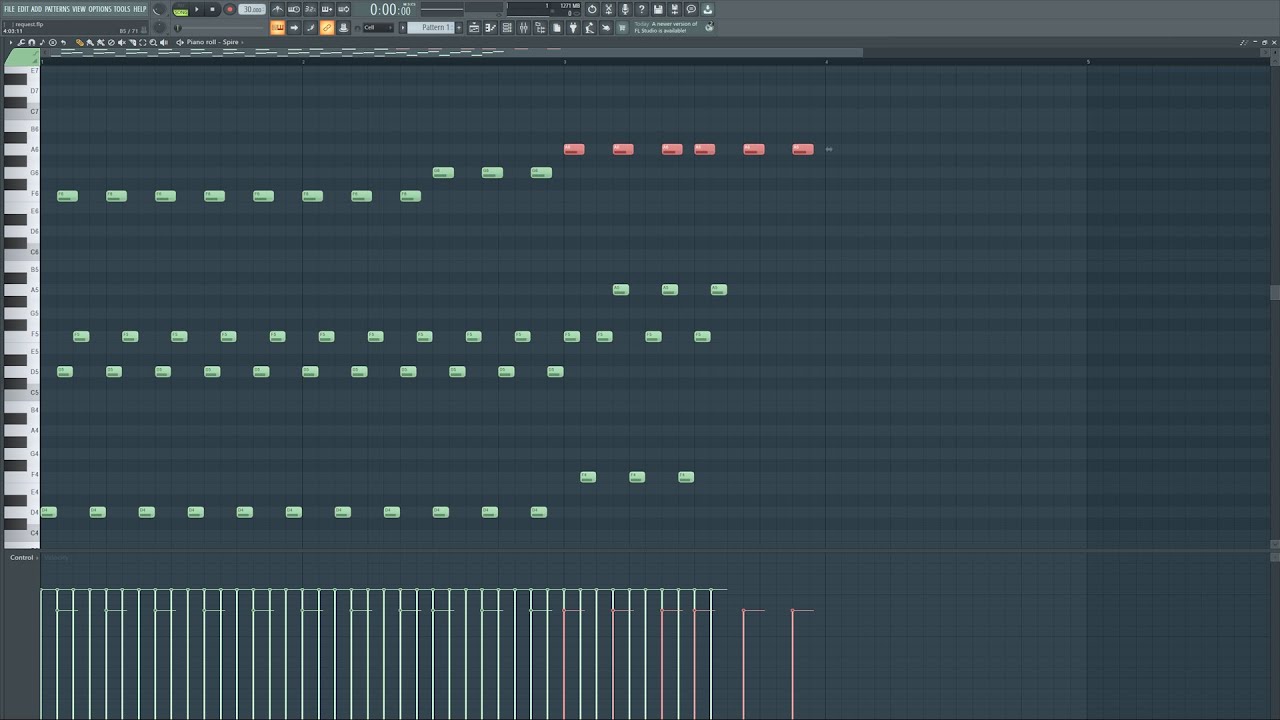Screen dimensions: 1280x720
Task: Adjust the main pitch knob
Action: pyautogui.click(x=159, y=28)
